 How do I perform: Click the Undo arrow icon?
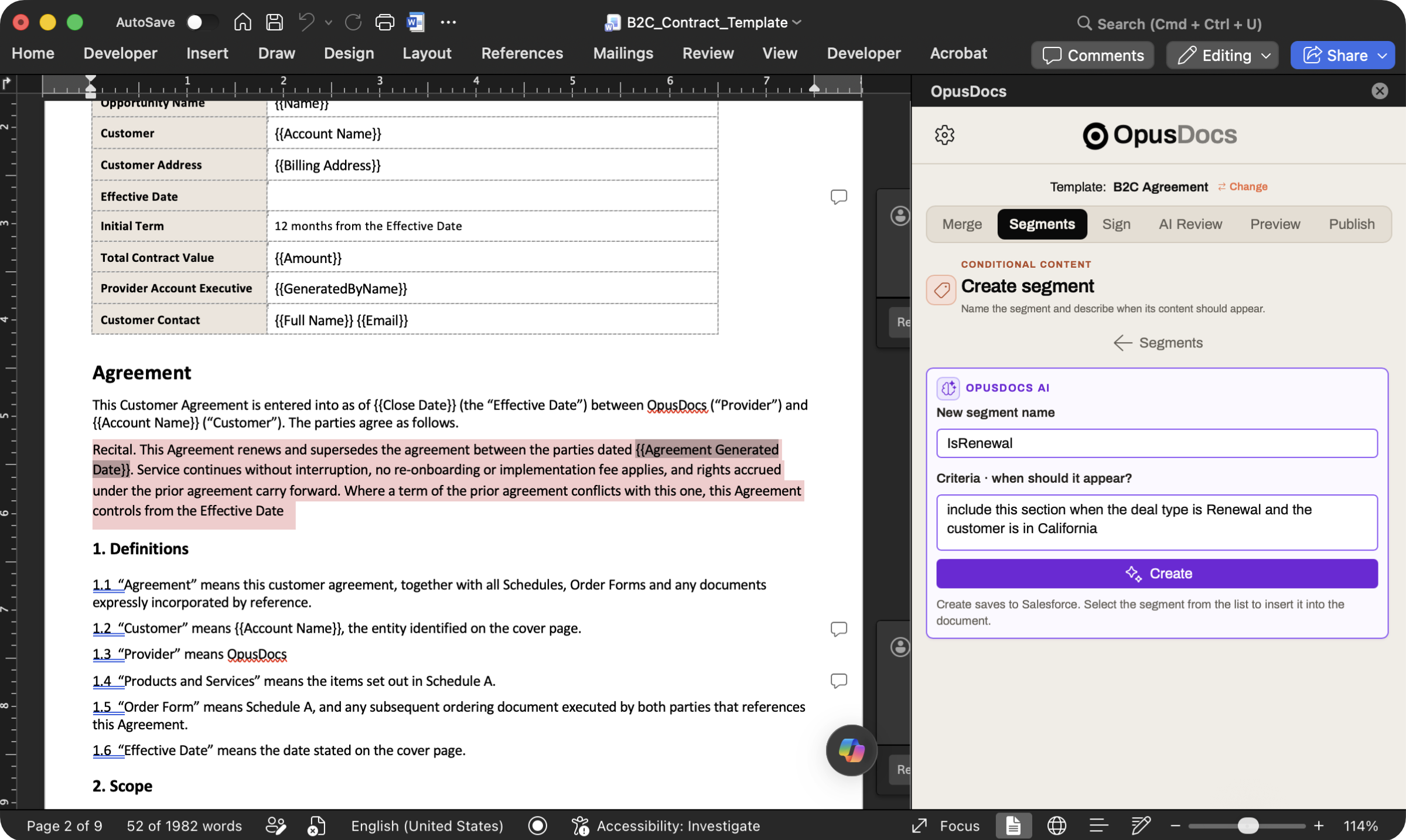click(306, 22)
